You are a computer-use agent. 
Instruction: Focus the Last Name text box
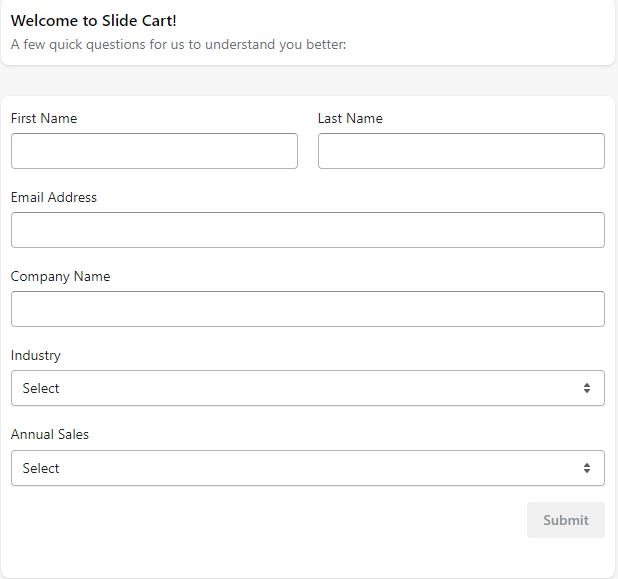(461, 151)
